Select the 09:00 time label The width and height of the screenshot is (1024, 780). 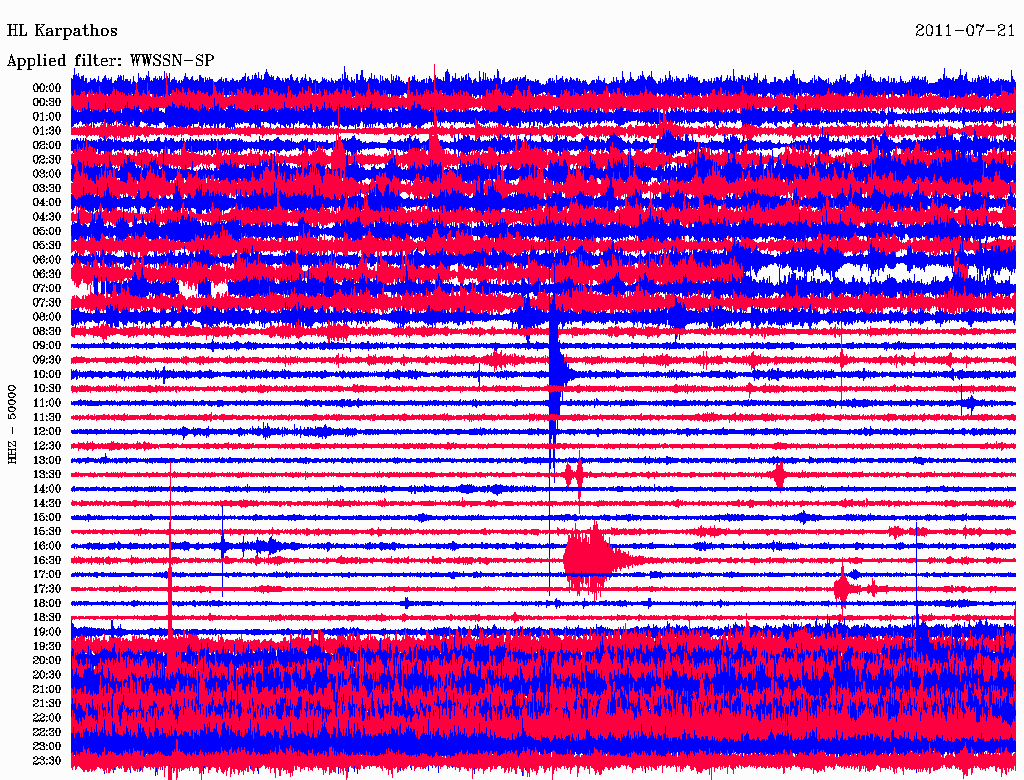[47, 346]
